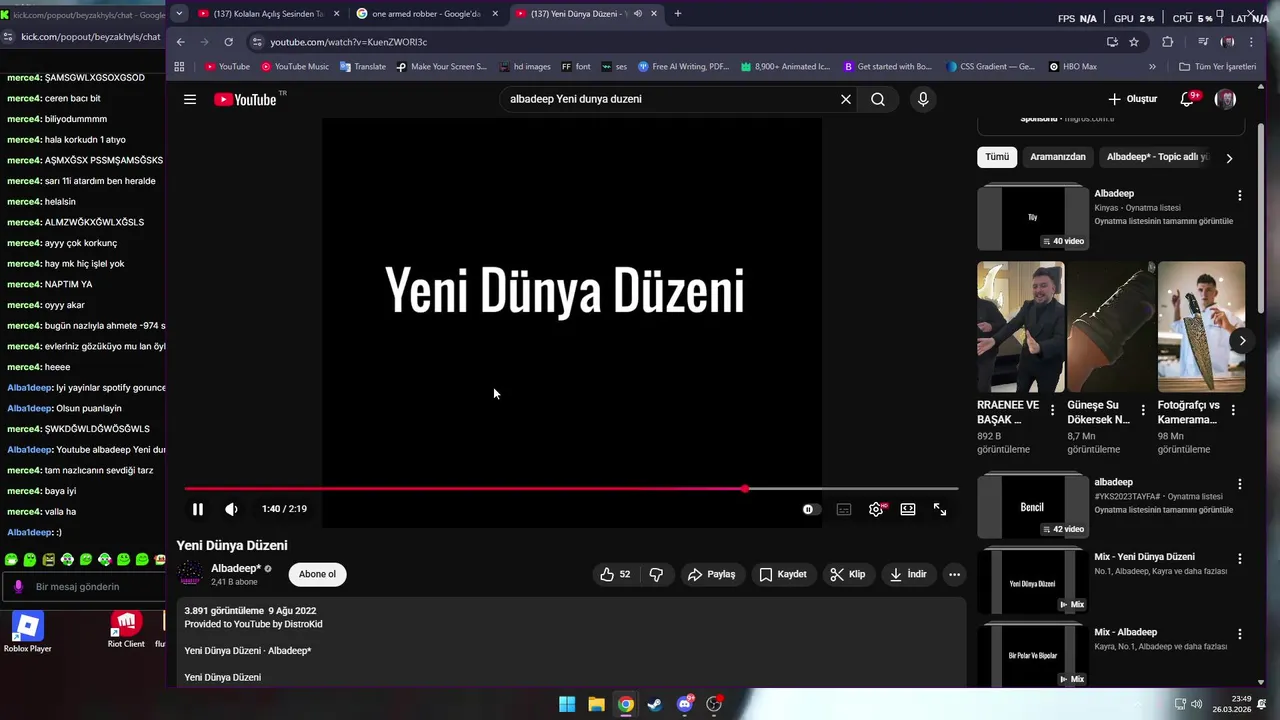Dislike the video

(x=657, y=574)
